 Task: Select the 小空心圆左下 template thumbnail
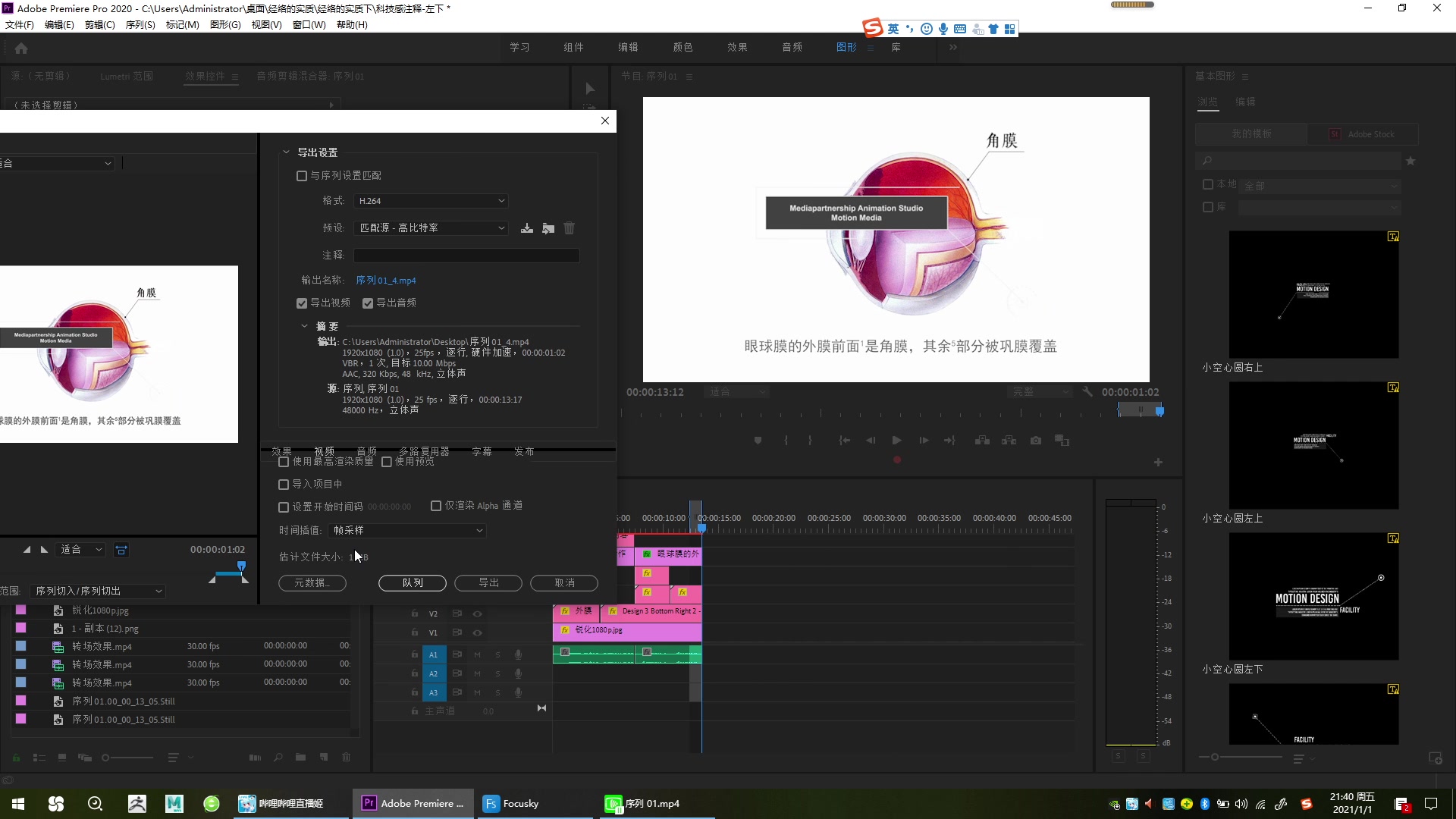coord(1313,596)
